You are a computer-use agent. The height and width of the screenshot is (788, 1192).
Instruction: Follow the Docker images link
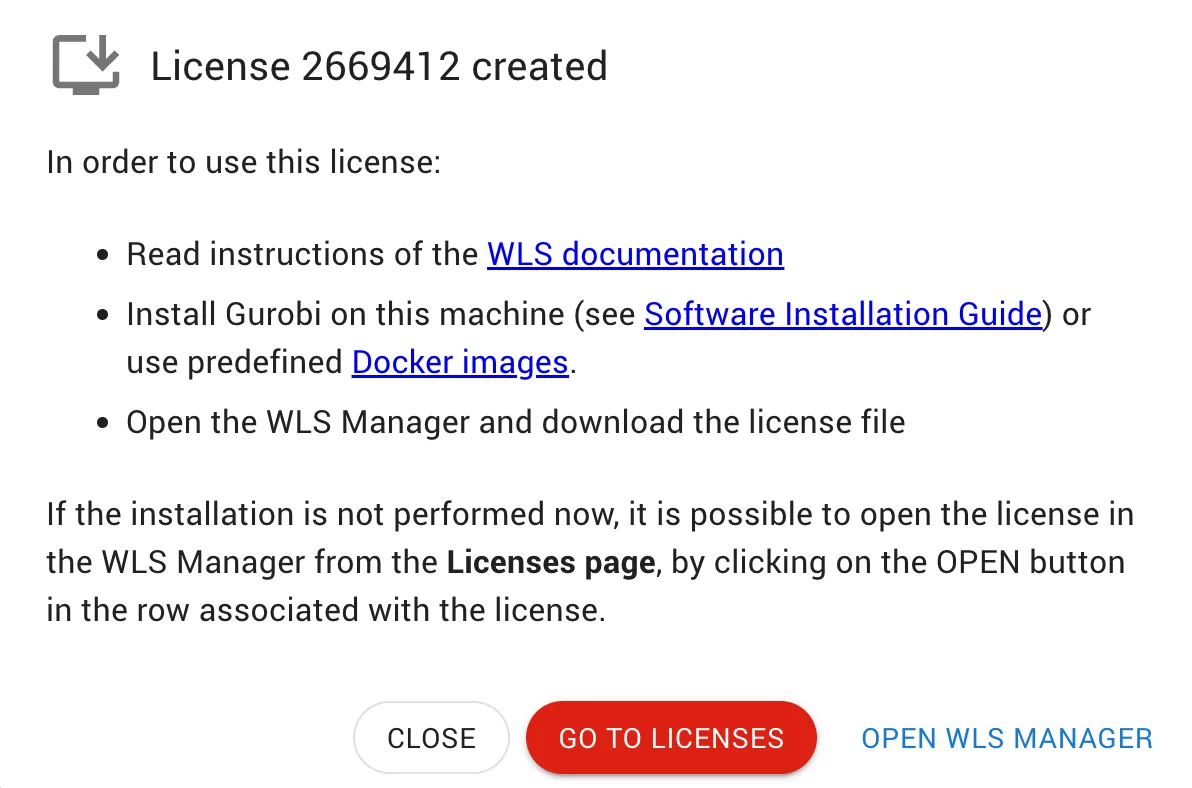pyautogui.click(x=460, y=362)
